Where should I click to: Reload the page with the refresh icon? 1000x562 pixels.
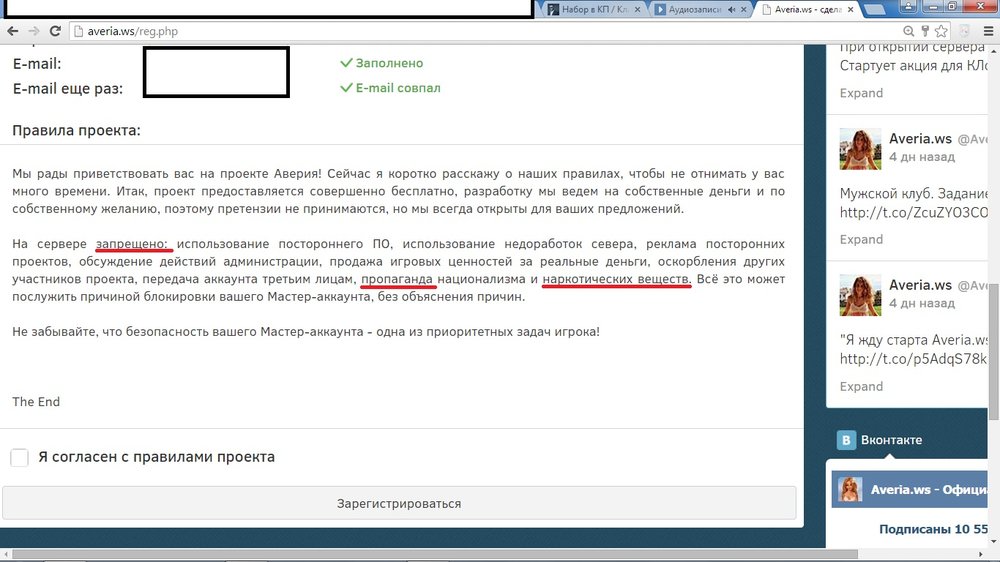click(x=56, y=31)
